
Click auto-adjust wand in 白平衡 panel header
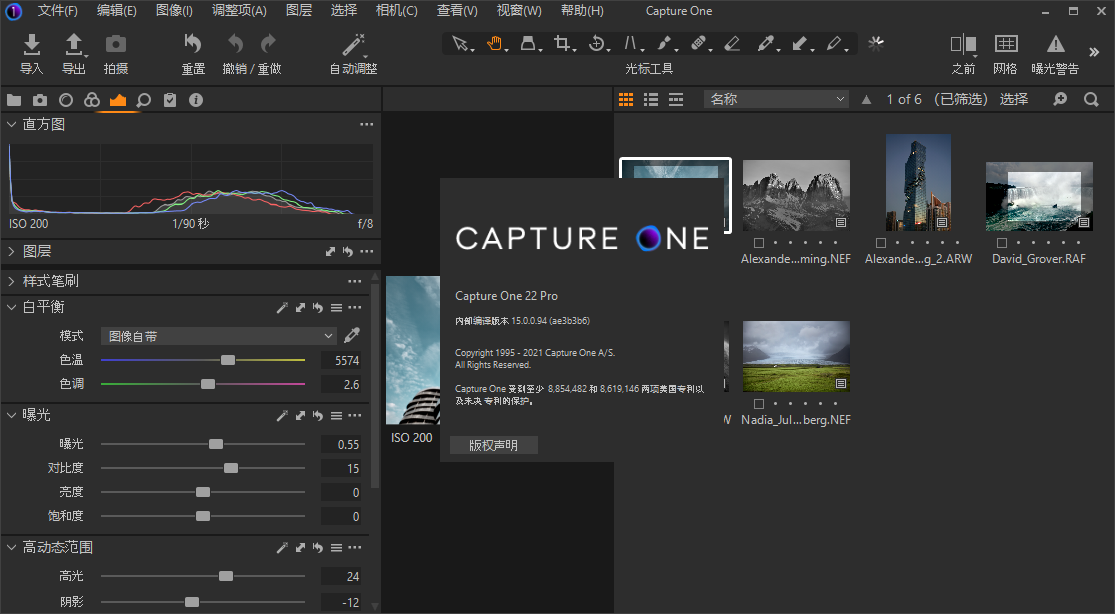click(282, 307)
